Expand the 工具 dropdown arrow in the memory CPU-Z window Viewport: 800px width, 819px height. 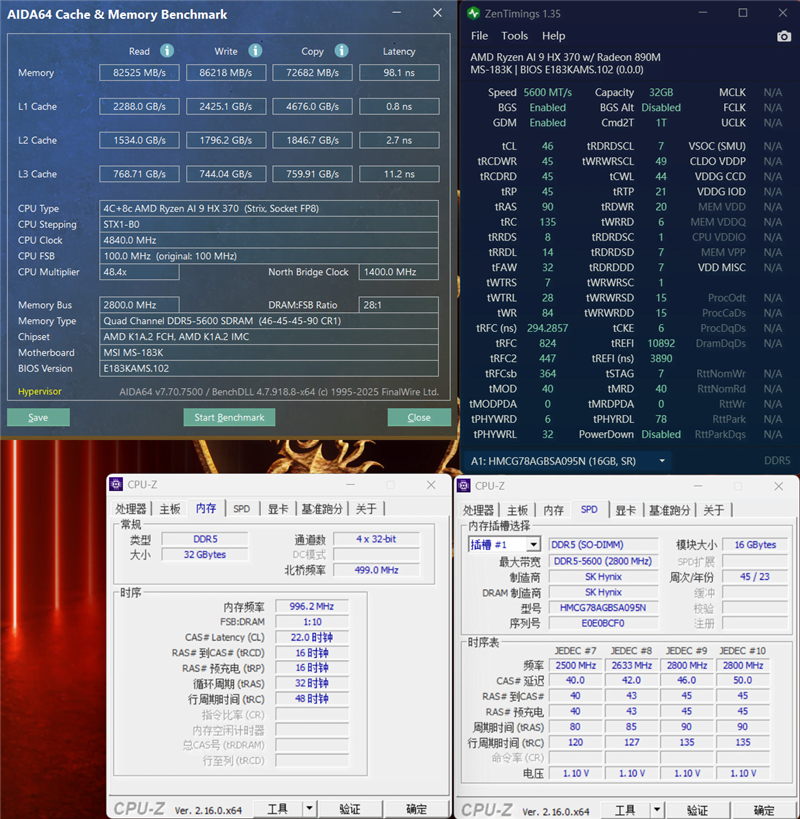309,808
